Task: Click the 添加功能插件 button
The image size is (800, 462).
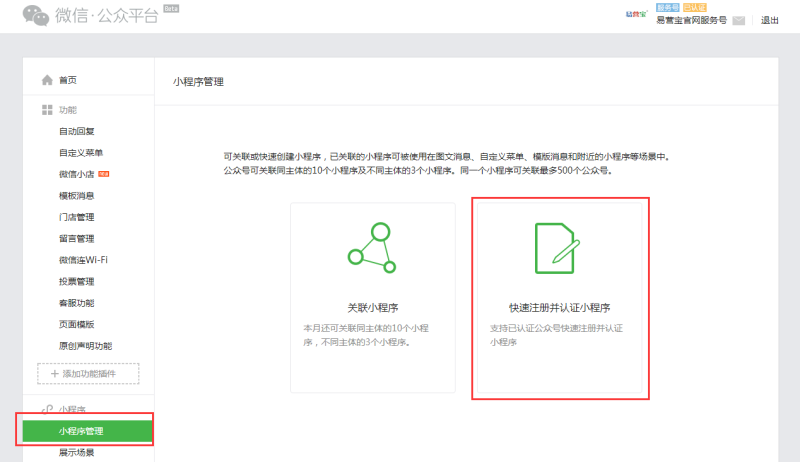Action: coord(88,373)
